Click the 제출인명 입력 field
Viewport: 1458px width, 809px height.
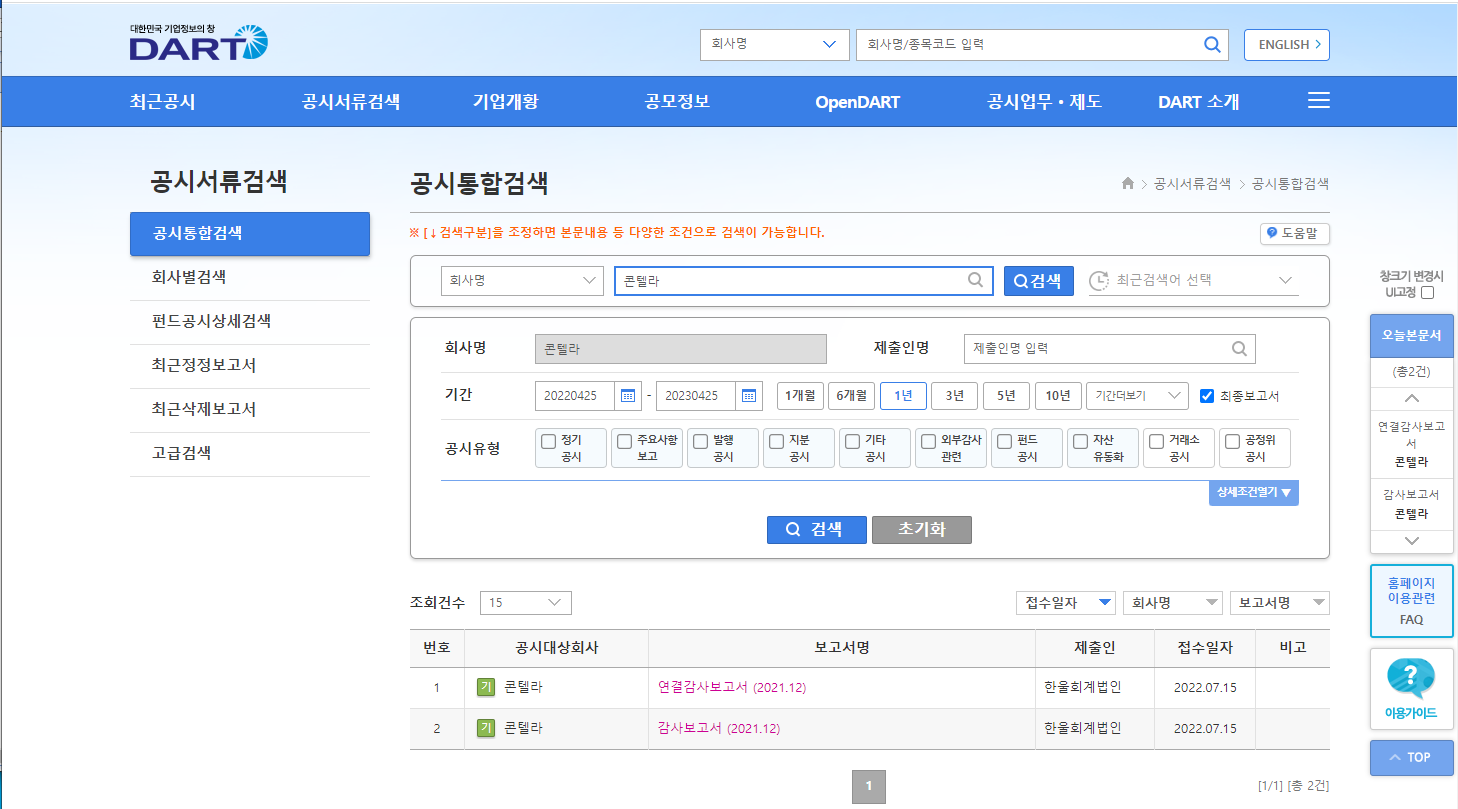click(x=1110, y=349)
